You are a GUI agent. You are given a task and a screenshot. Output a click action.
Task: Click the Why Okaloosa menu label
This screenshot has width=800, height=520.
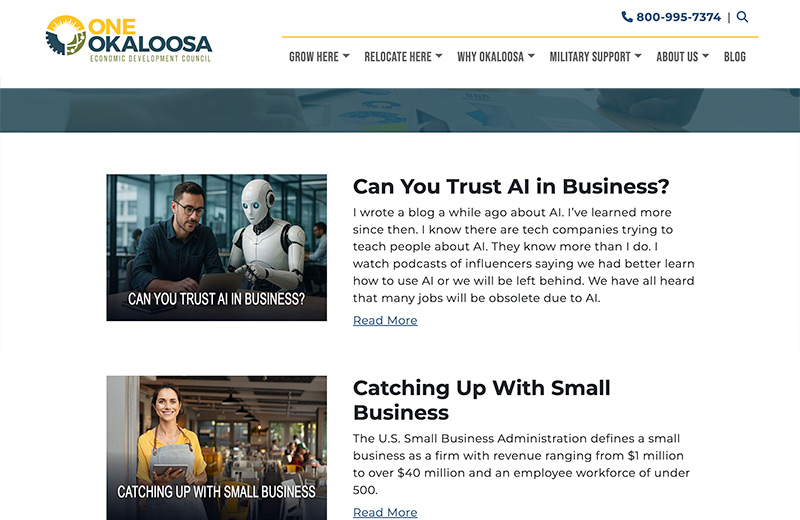coord(490,57)
